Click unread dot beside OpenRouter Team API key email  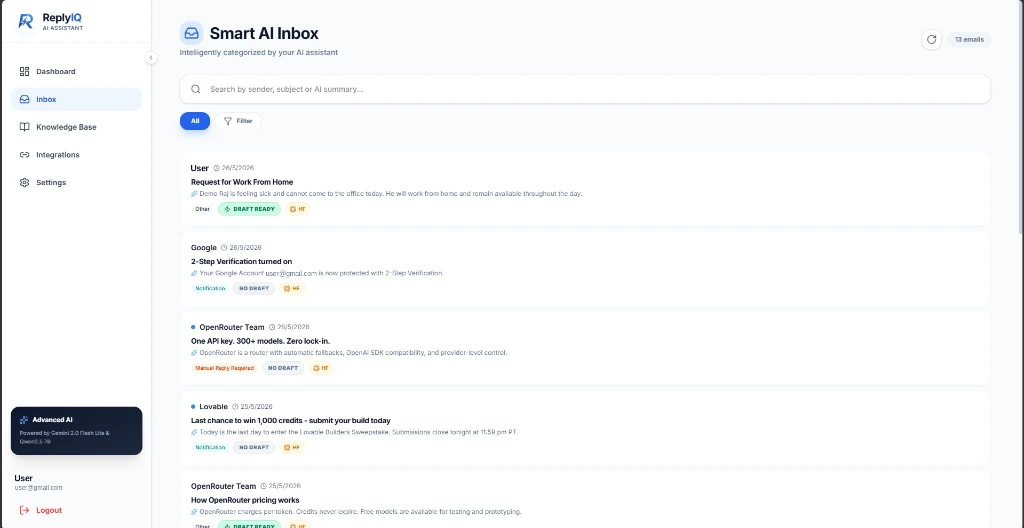pos(193,327)
